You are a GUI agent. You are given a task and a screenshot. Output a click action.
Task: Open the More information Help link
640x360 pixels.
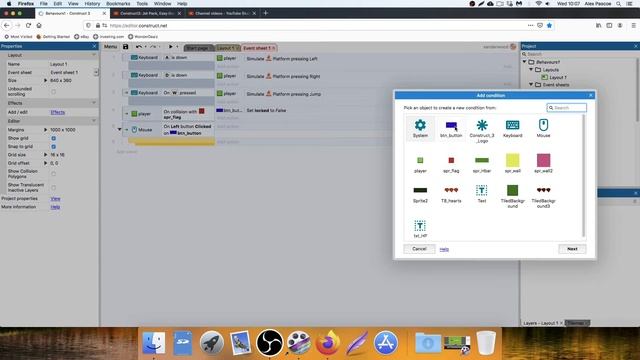click(55, 207)
